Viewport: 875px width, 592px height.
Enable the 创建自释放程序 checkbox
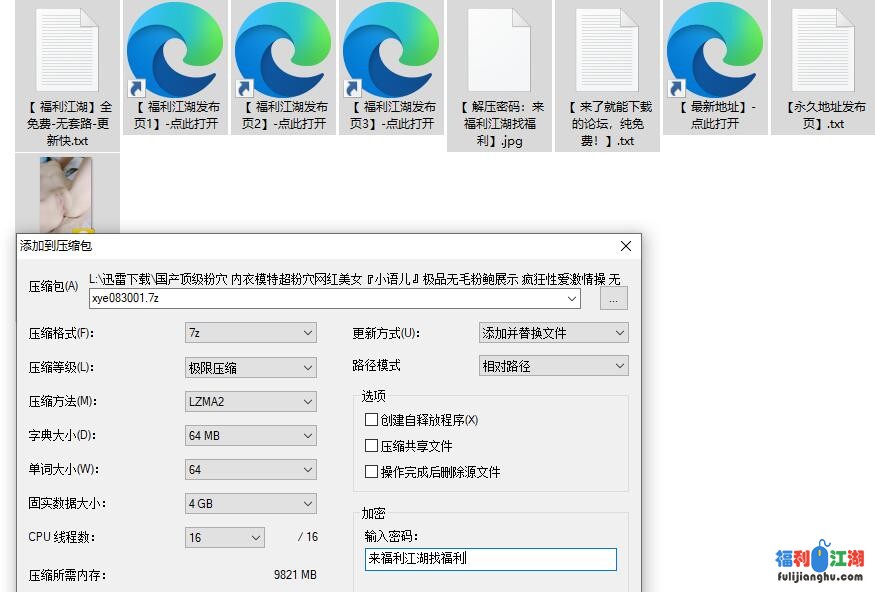372,420
